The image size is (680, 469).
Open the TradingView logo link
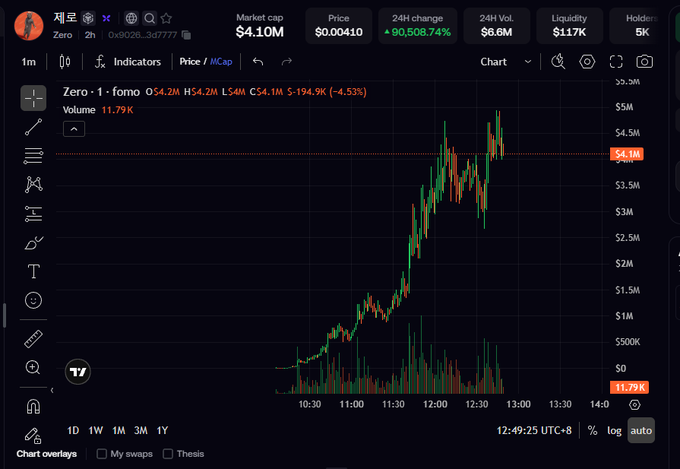pyautogui.click(x=78, y=372)
